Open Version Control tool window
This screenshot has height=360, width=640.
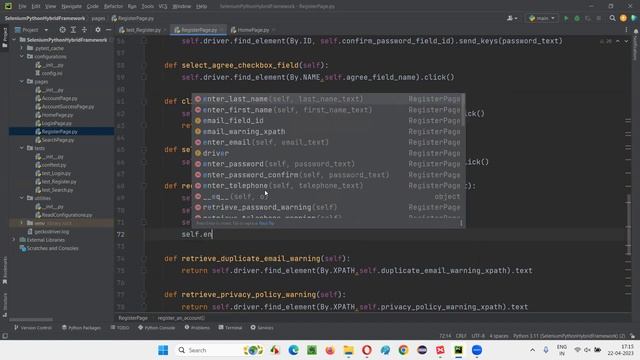(x=33, y=327)
